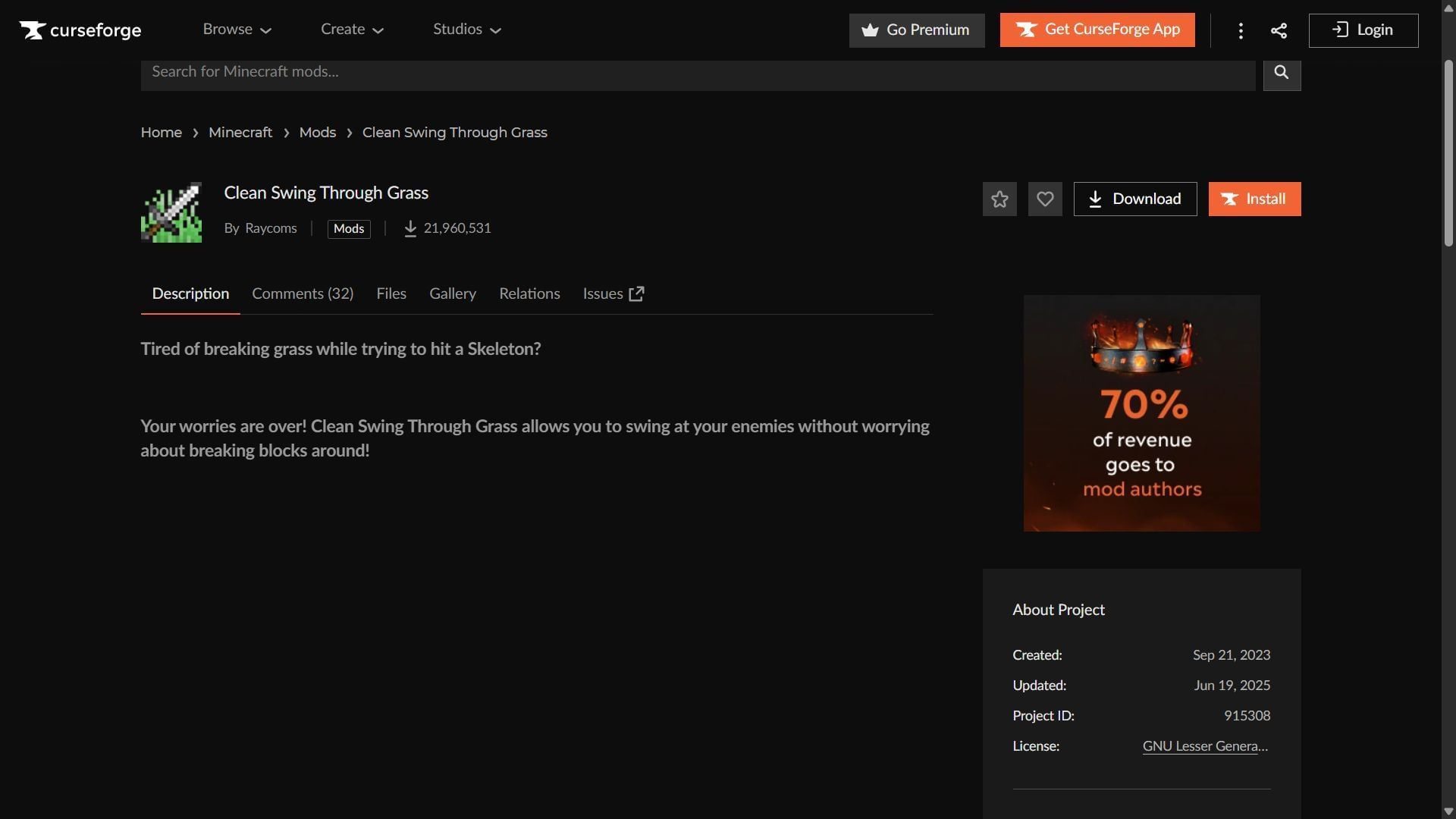
Task: Open the GNU Lesser General license link
Action: click(1205, 746)
